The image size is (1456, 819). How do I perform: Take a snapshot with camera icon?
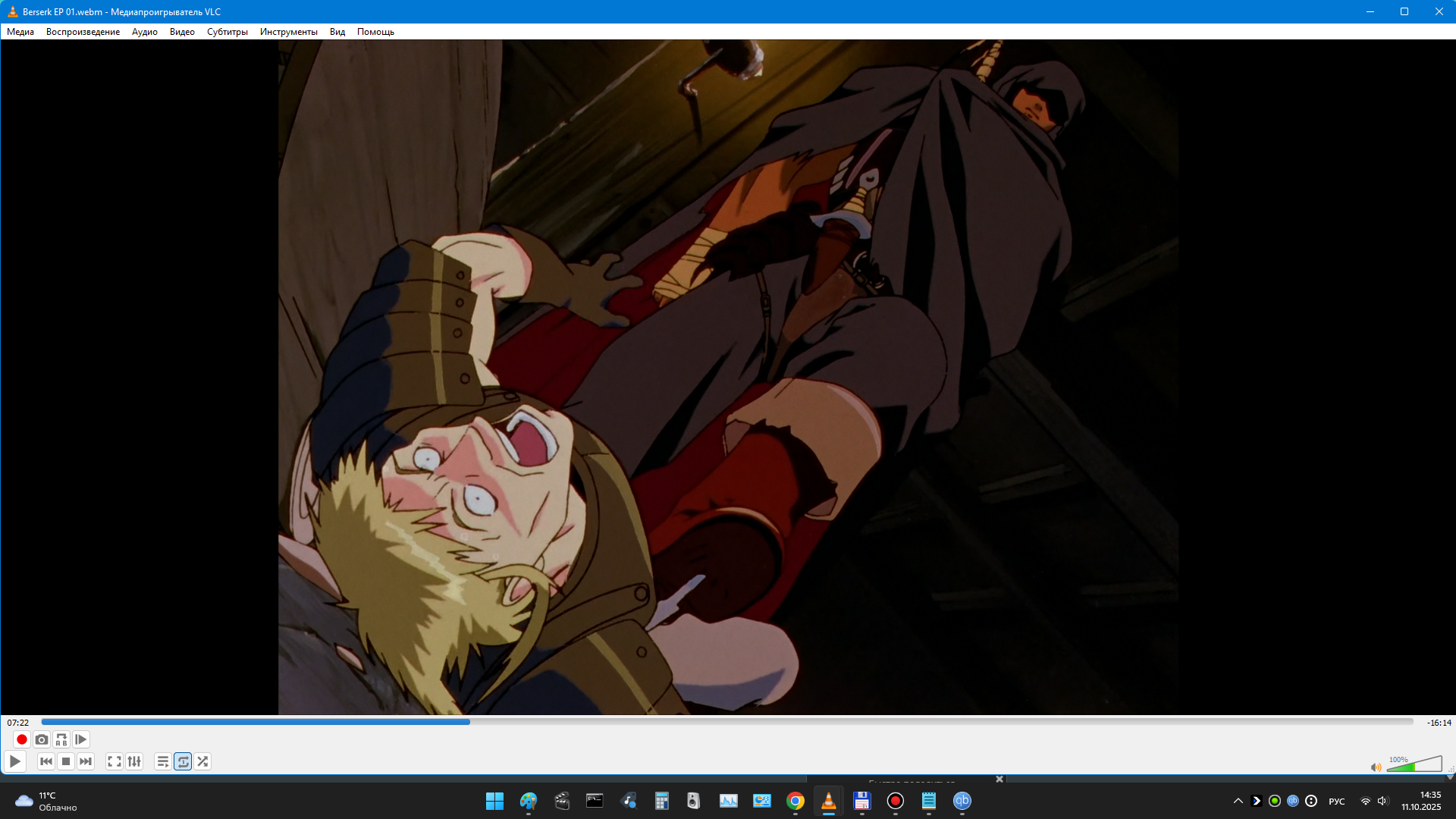coord(42,739)
